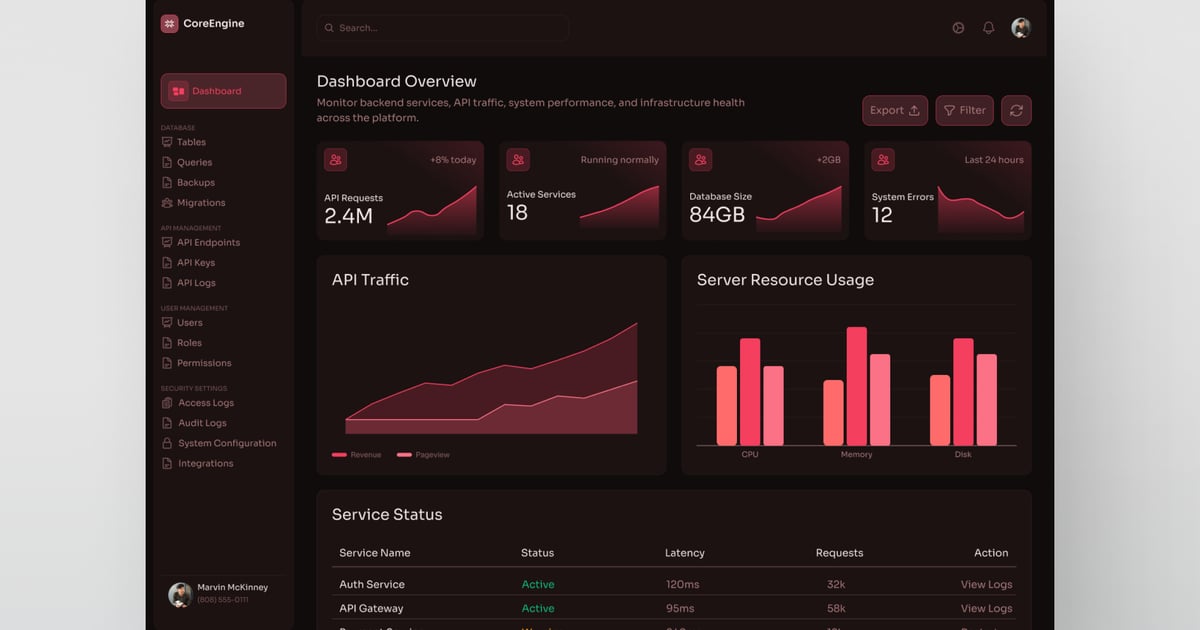Open API Keys page
Viewport: 1200px width, 630px height.
196,263
